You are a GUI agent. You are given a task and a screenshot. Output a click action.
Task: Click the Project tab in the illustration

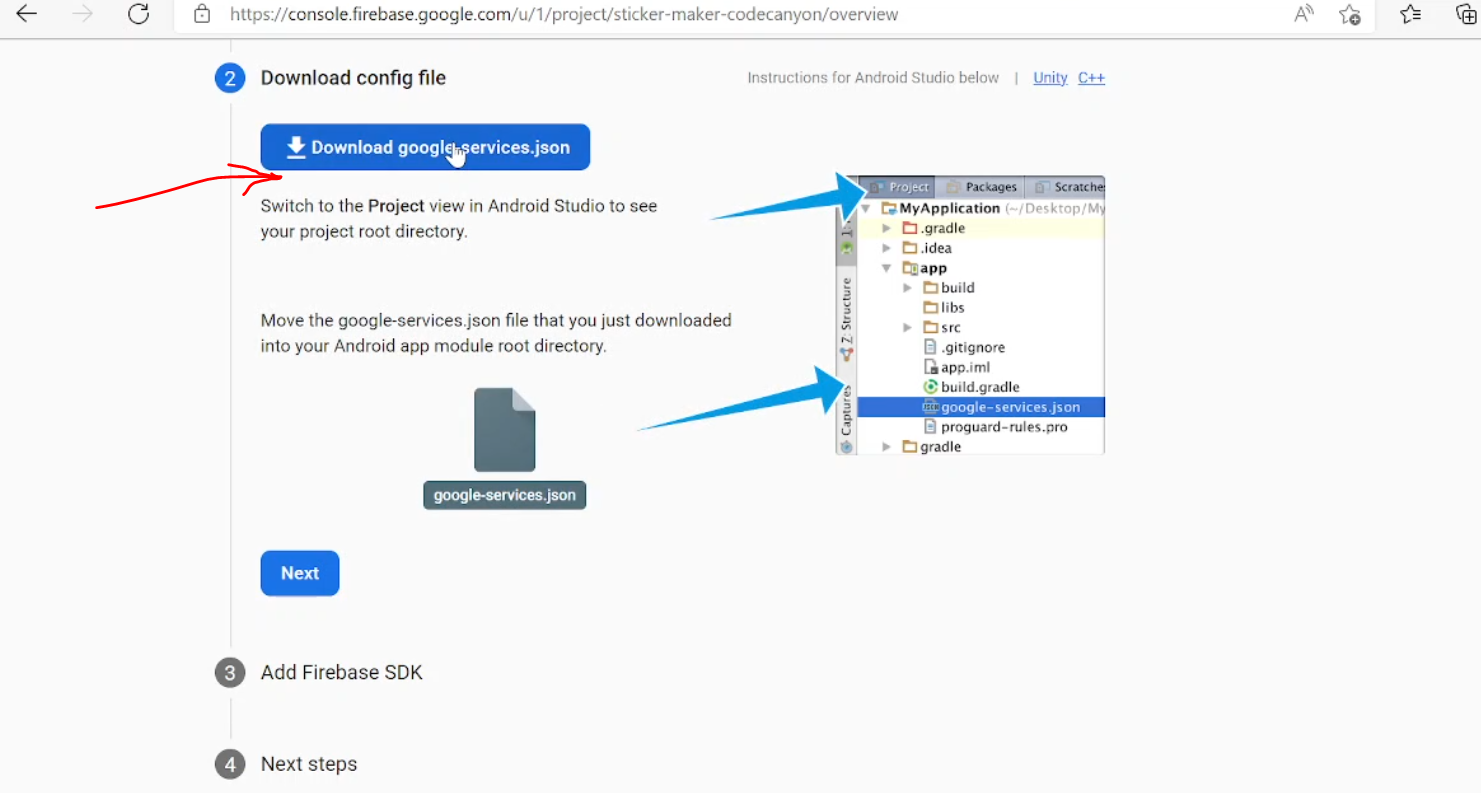900,187
